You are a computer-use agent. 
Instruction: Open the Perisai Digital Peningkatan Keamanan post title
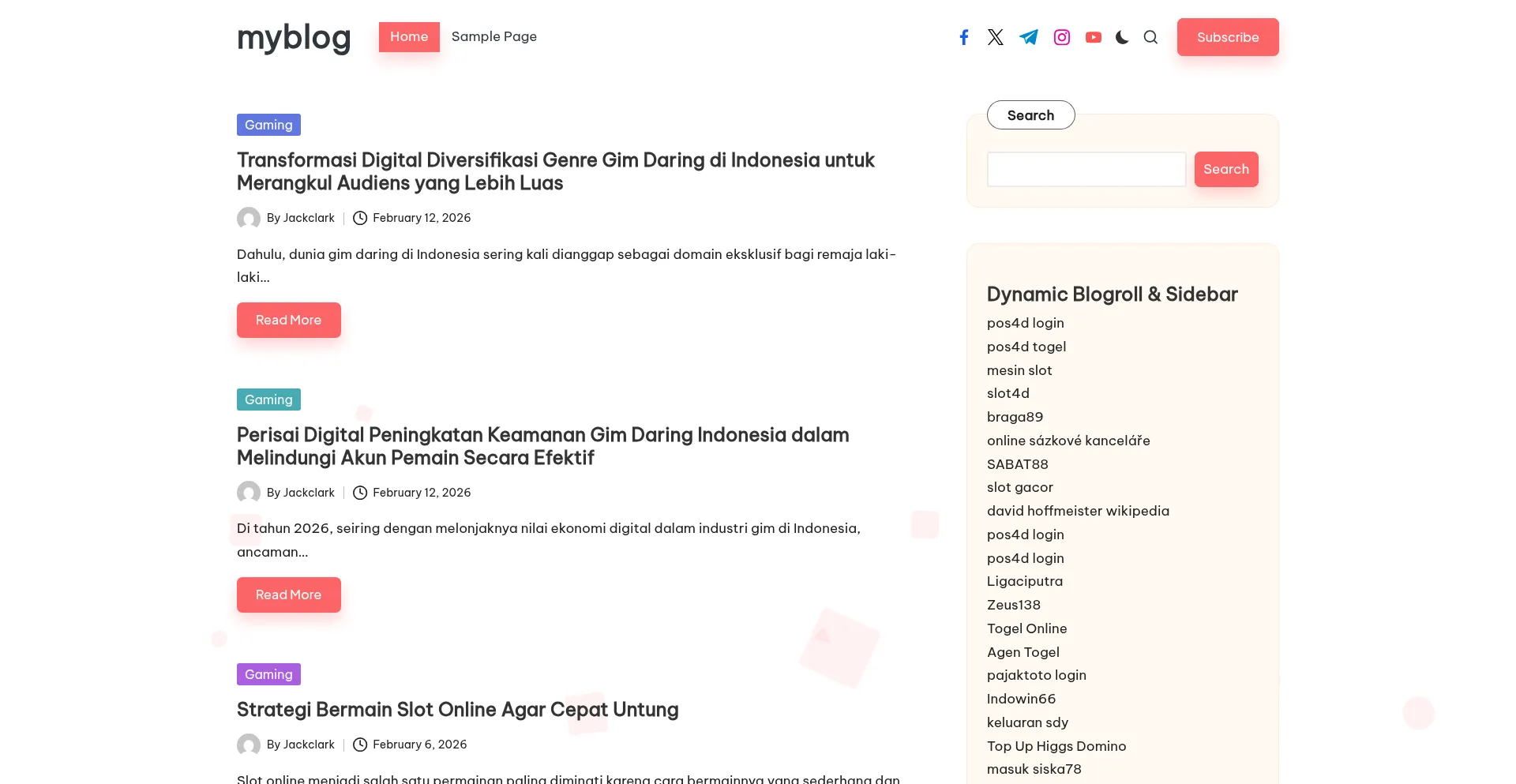[x=543, y=446]
